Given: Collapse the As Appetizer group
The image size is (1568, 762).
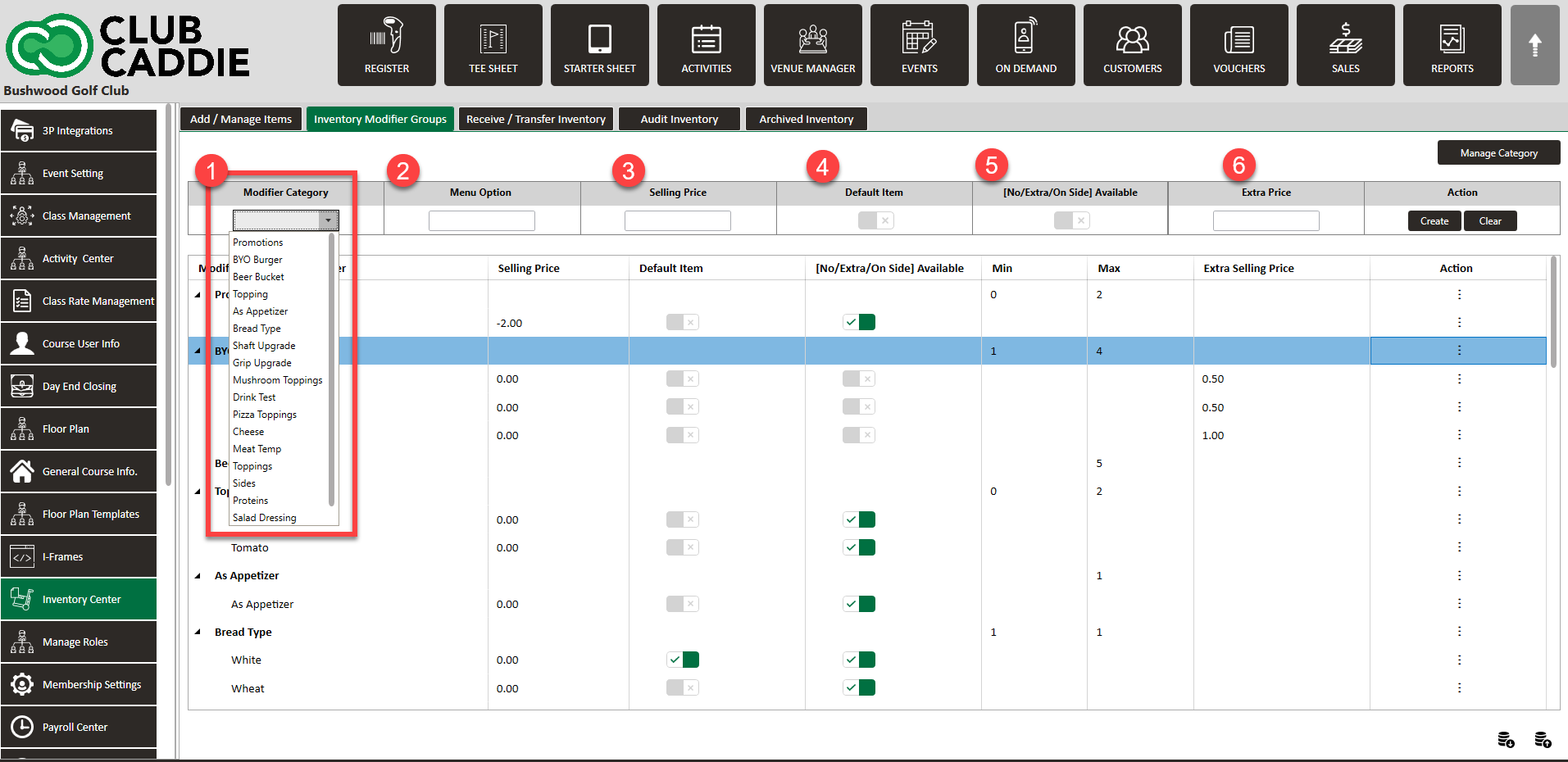Looking at the screenshot, I should [x=198, y=576].
